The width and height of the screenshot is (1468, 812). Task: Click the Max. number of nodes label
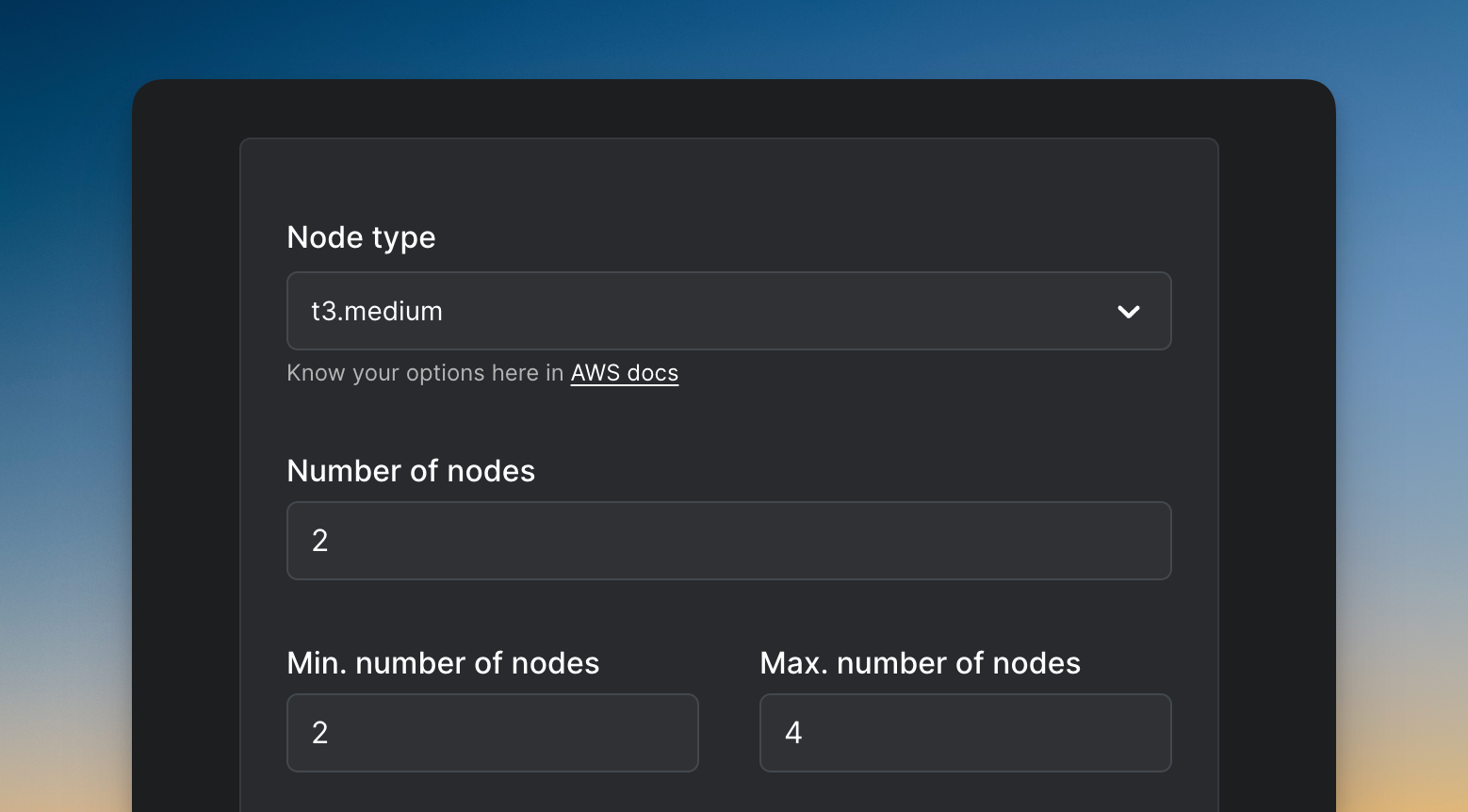[x=920, y=663]
